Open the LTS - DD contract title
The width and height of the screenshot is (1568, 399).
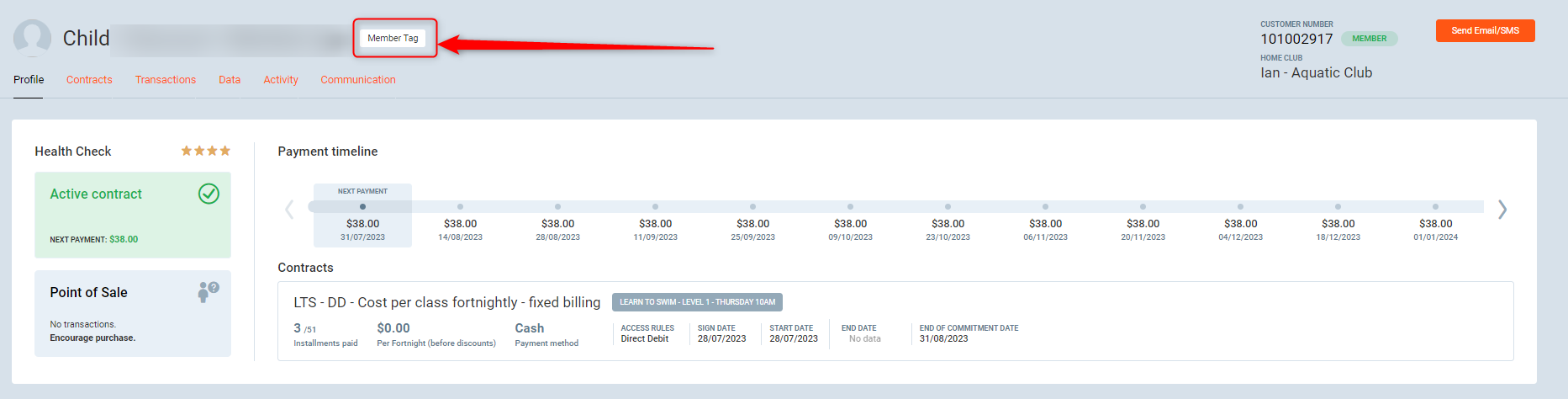pyautogui.click(x=446, y=302)
